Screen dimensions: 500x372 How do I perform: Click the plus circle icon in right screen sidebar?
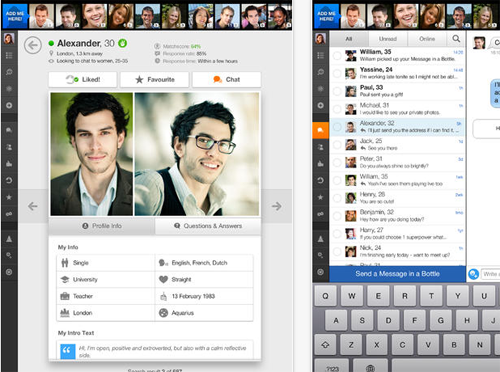pos(320,105)
